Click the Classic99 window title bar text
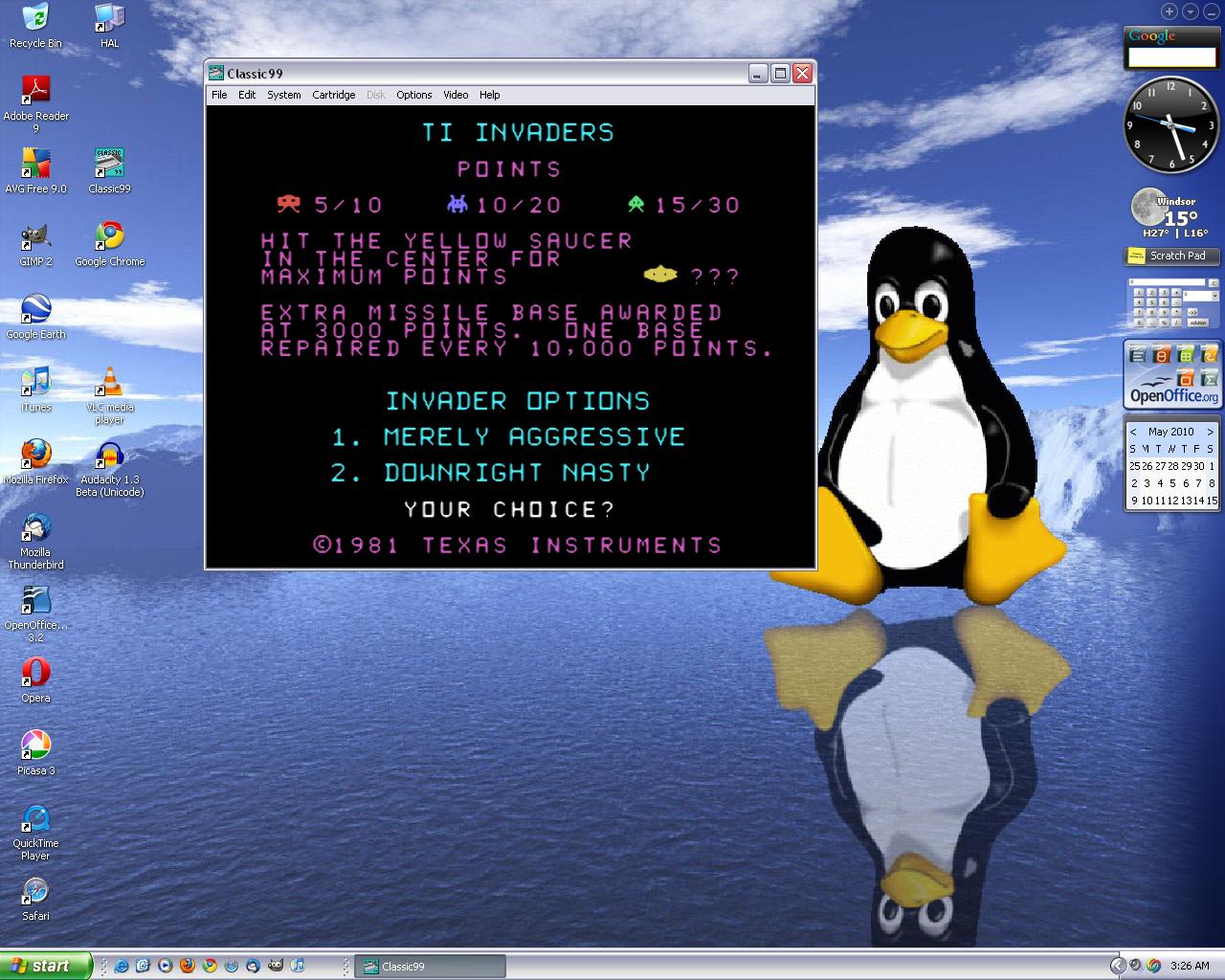The height and width of the screenshot is (980, 1225). 255,74
